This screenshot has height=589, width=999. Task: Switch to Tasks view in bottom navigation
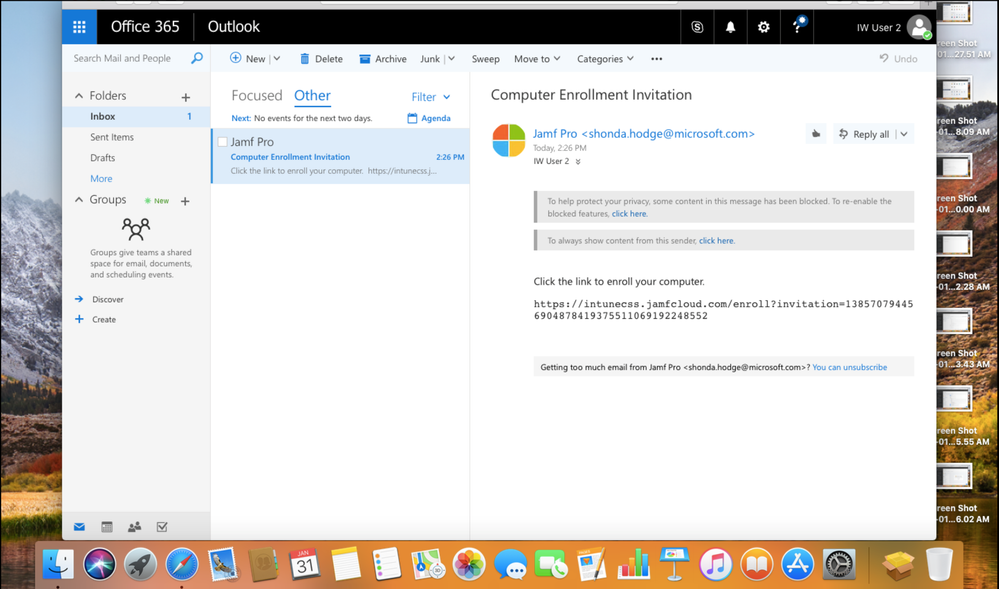coord(162,527)
